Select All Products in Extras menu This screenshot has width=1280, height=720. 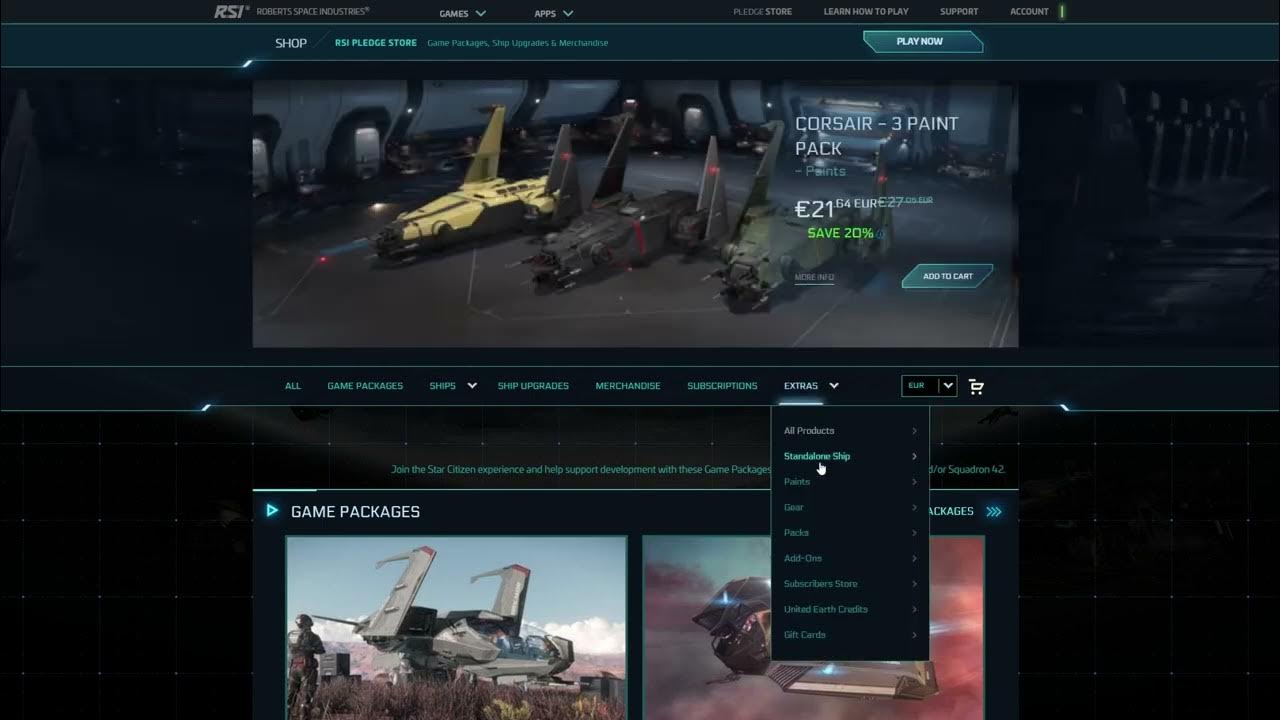coord(809,431)
